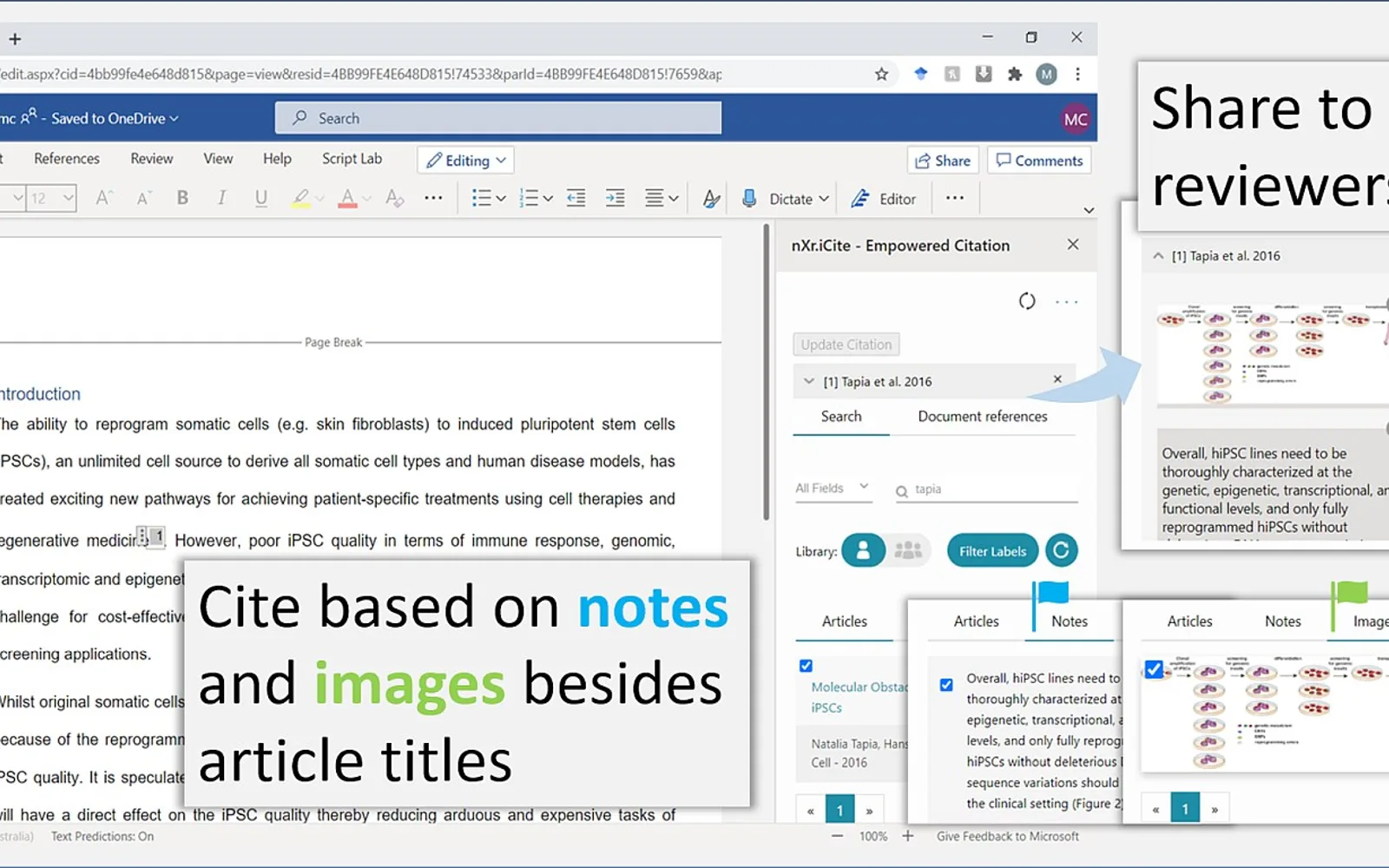The image size is (1389, 868).
Task: Open the font size dropdown
Action: tap(68, 198)
